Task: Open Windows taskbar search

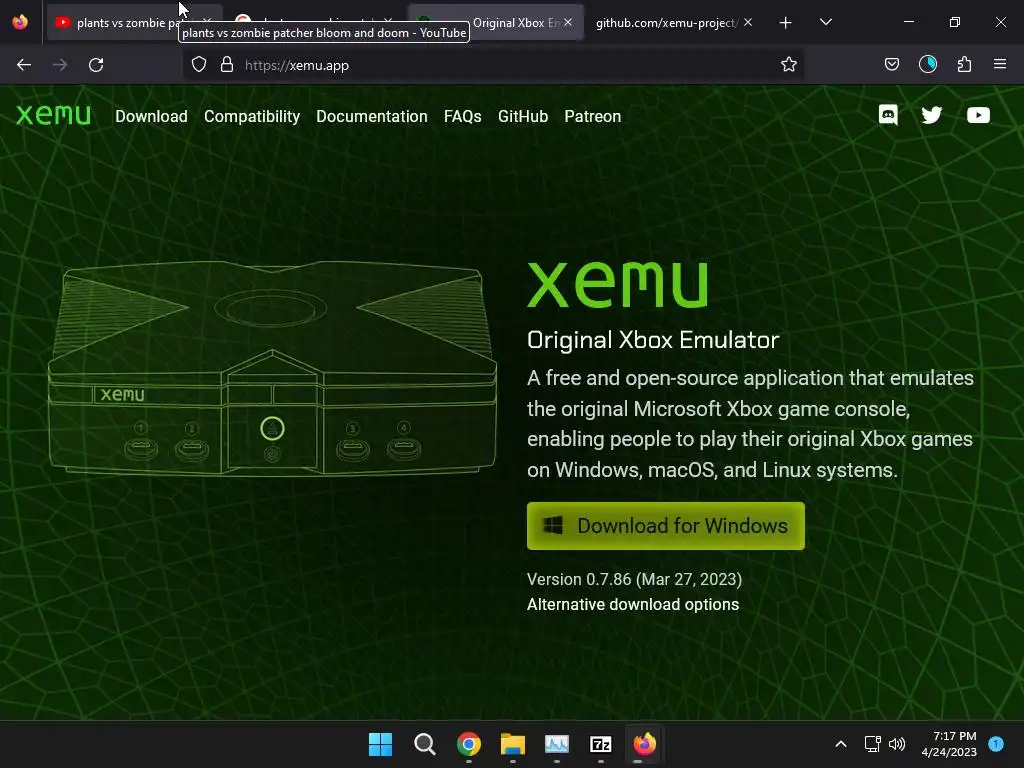Action: (x=424, y=744)
